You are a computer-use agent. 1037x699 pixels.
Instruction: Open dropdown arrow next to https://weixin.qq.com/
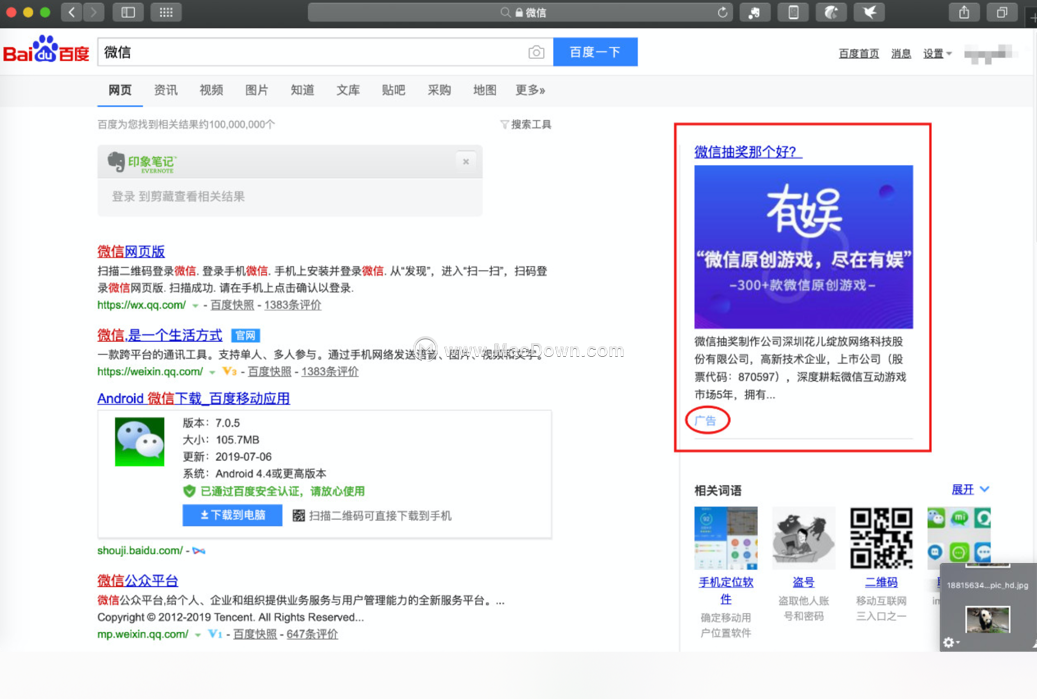pos(212,372)
